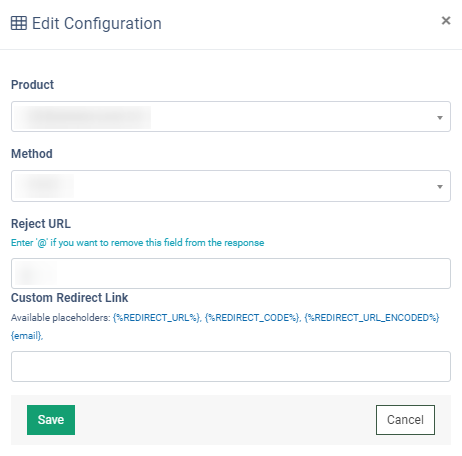Insert the {email} placeholder
This screenshot has height=456, width=462.
27,336
